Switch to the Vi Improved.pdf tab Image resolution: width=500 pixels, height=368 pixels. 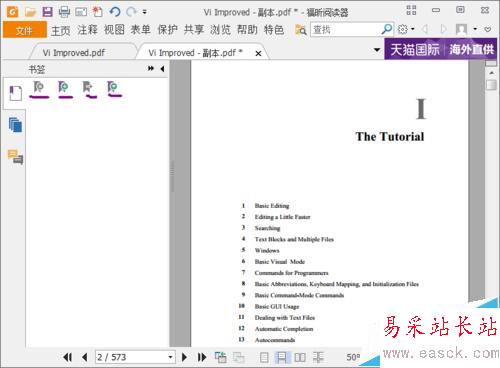74,53
